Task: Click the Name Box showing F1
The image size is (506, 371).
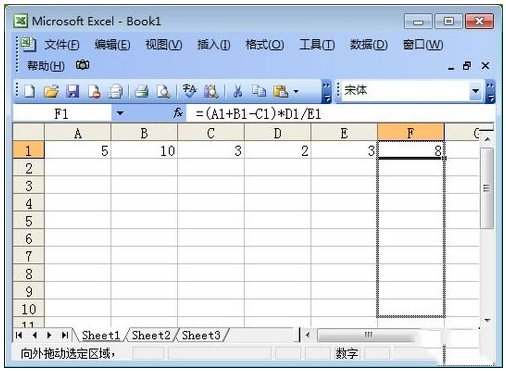Action: point(62,114)
